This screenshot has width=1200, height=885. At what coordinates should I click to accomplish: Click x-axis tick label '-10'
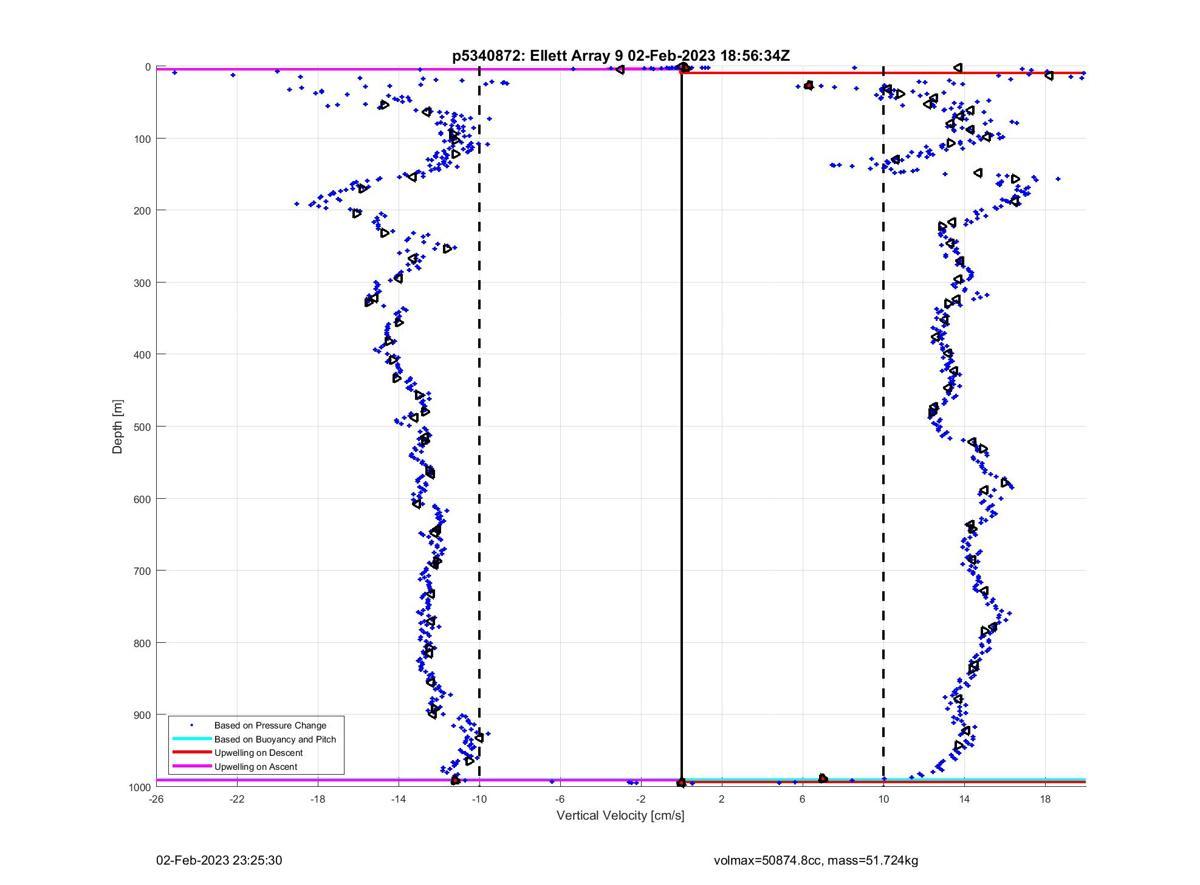(479, 799)
